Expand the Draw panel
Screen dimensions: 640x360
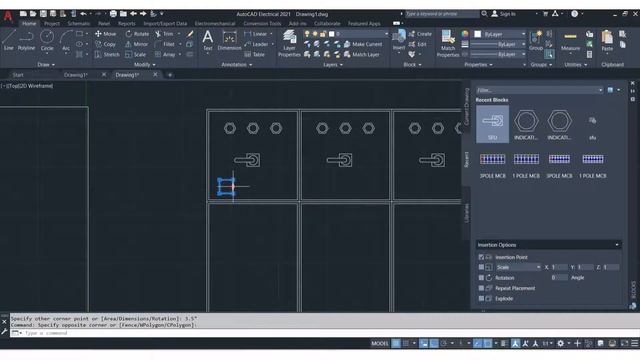click(x=46, y=64)
